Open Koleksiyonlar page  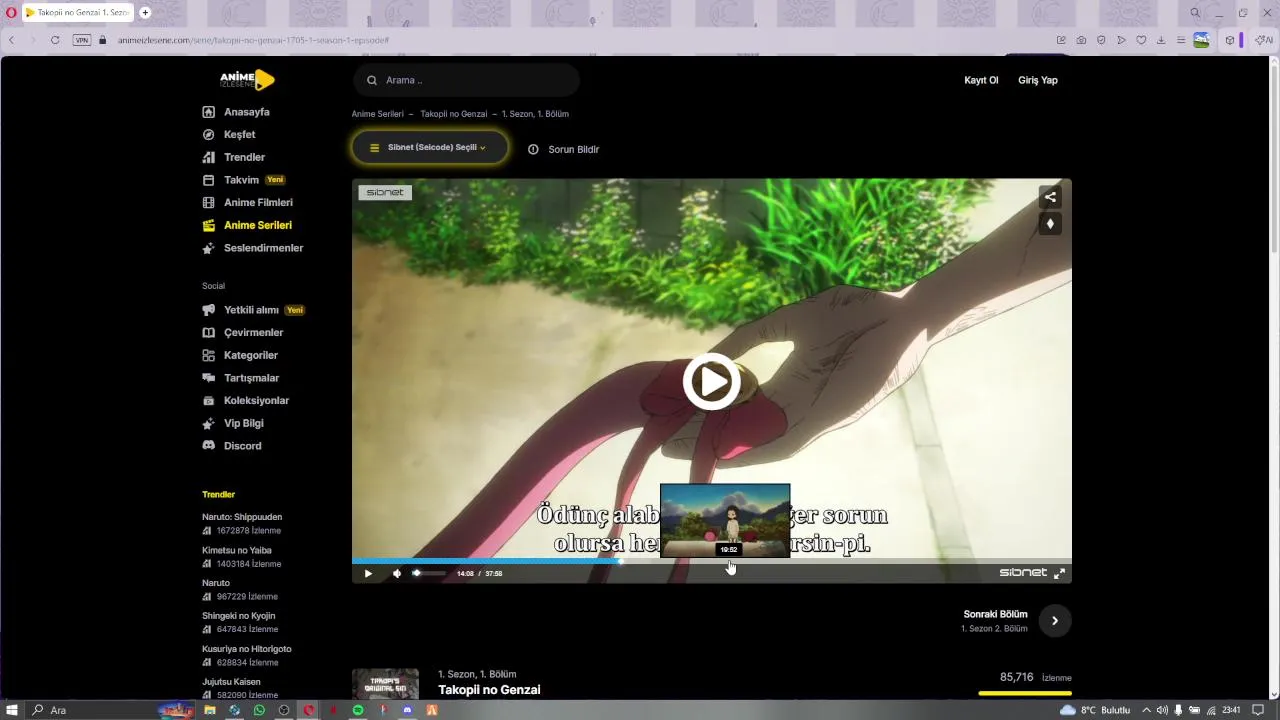click(x=246, y=400)
